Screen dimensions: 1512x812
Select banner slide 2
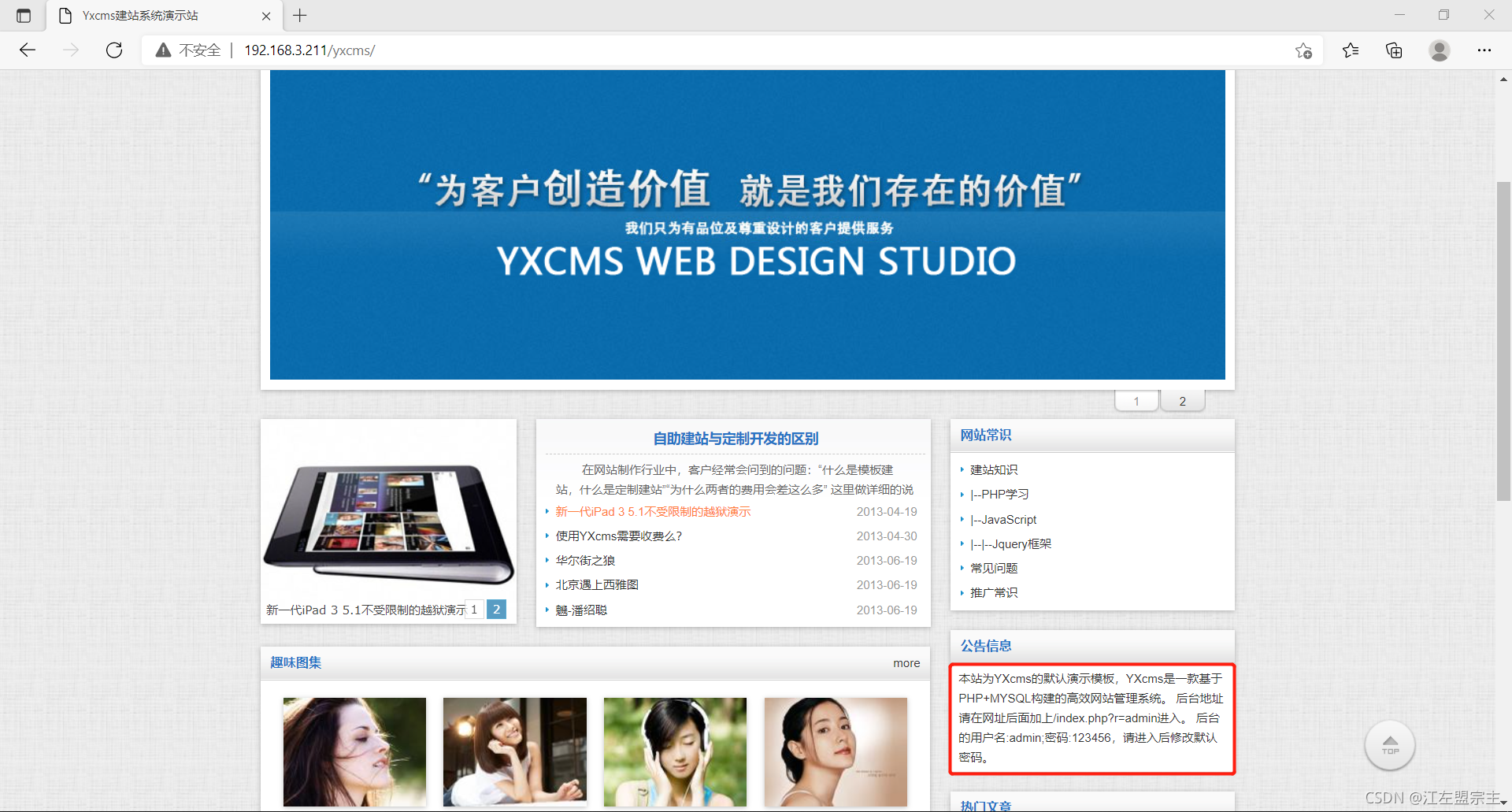point(1182,400)
